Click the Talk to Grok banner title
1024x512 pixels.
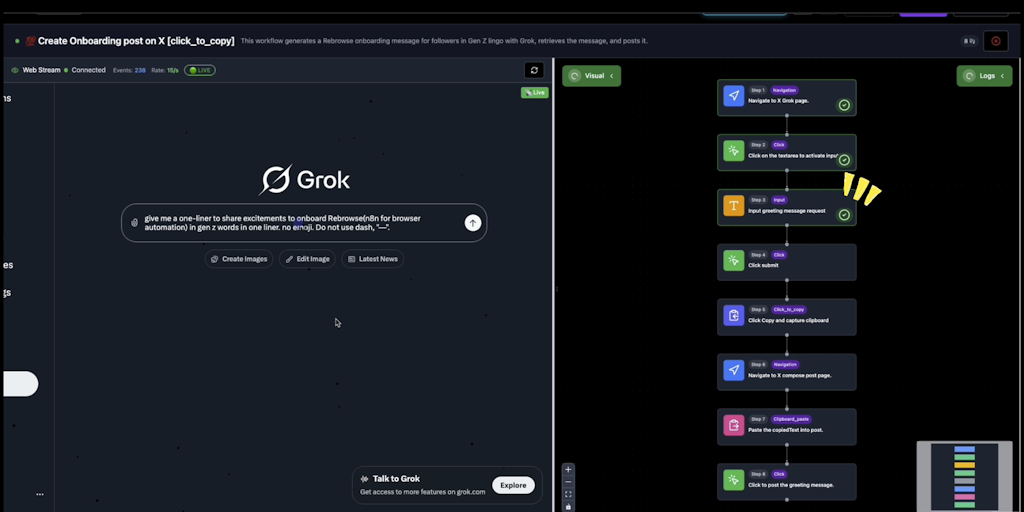point(396,479)
